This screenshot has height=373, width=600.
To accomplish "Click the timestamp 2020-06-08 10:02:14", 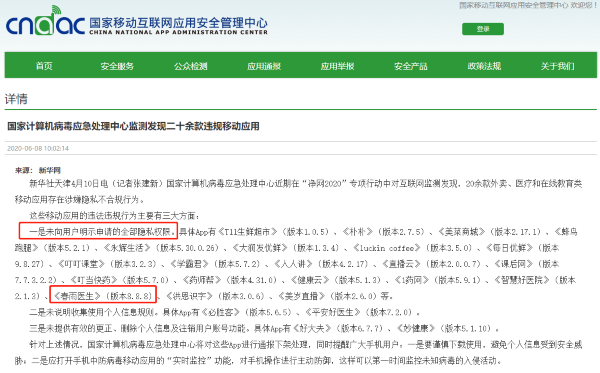I will (38, 148).
